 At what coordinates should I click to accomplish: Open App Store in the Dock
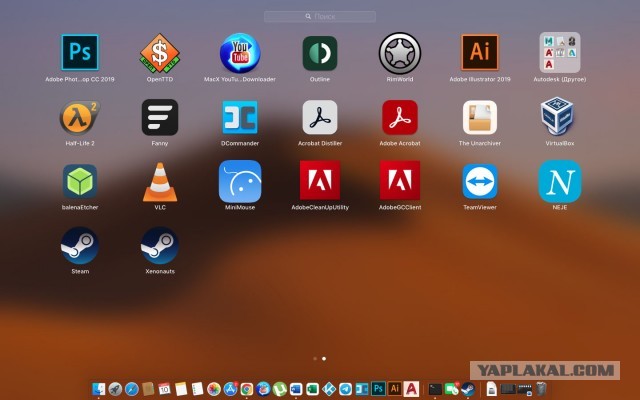pos(230,389)
